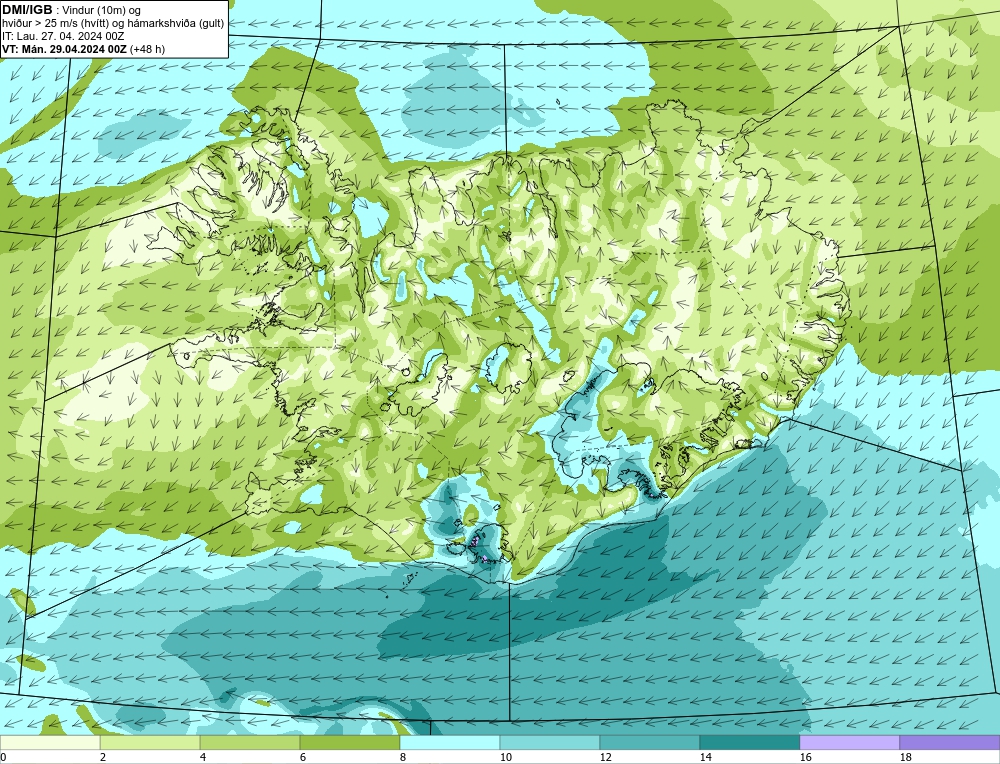The image size is (1000, 764).
Task: Click the legend label '6'
Action: click(x=303, y=757)
